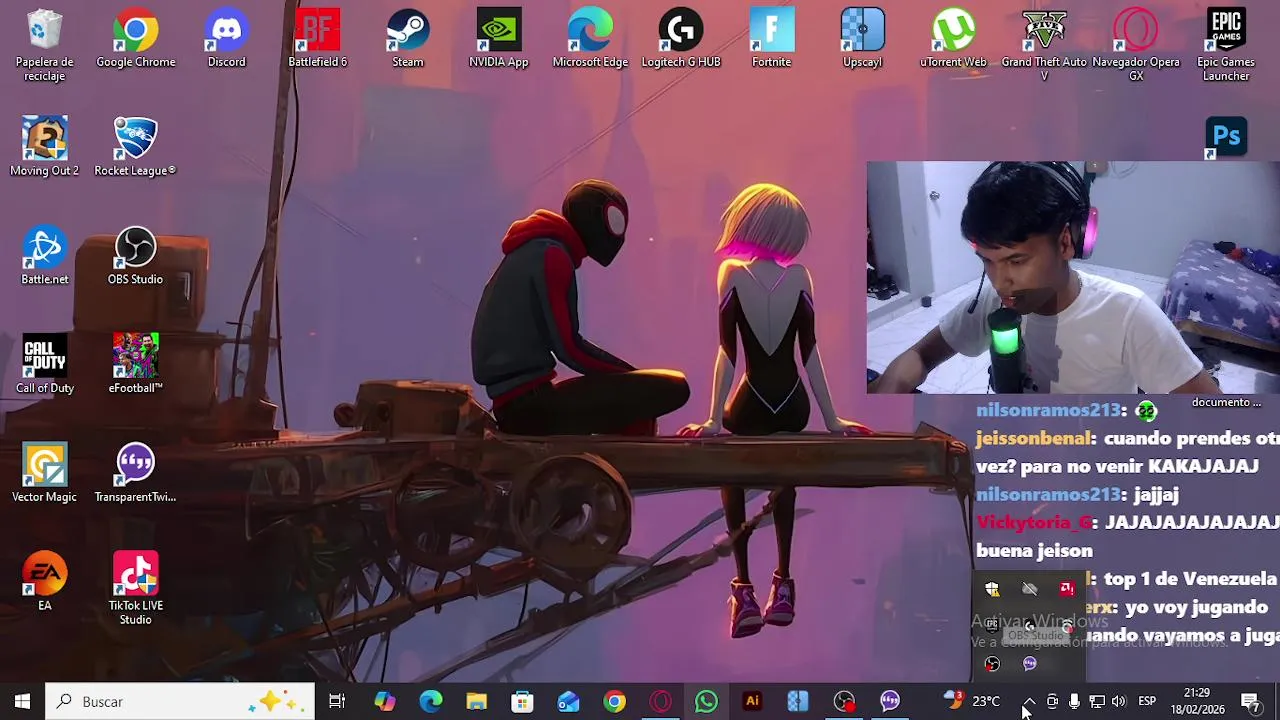Screen dimensions: 1280x720
Task: Select the OBS Studio desktop icon
Action: coord(135,256)
